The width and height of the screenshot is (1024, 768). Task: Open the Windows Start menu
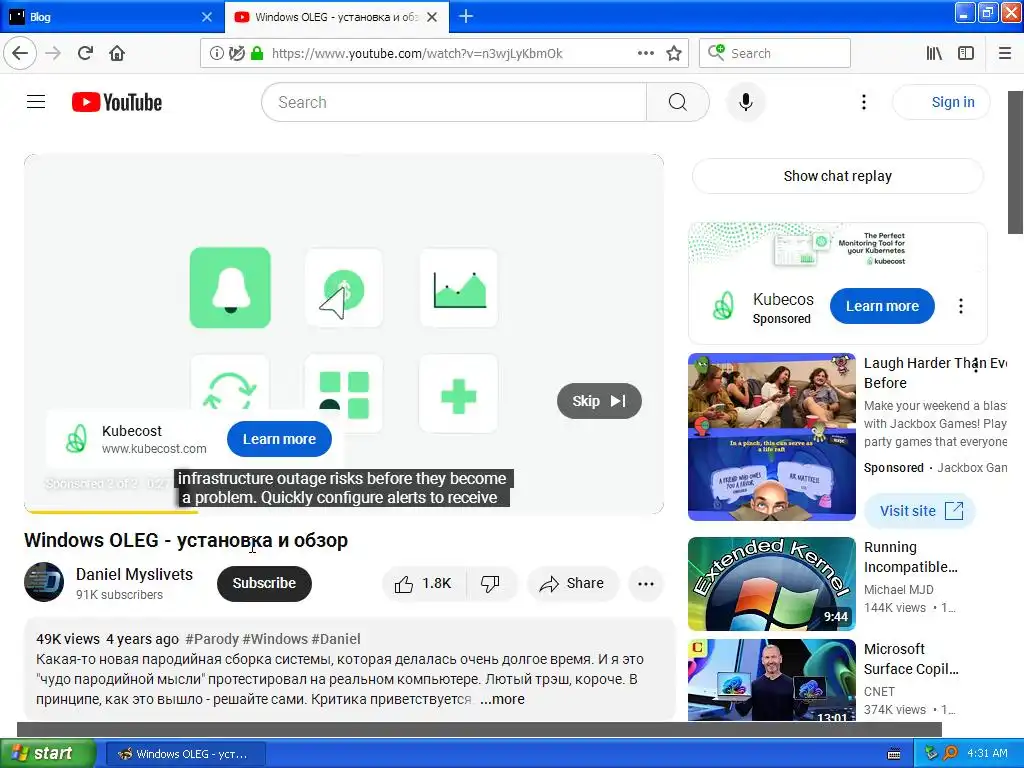pyautogui.click(x=48, y=754)
